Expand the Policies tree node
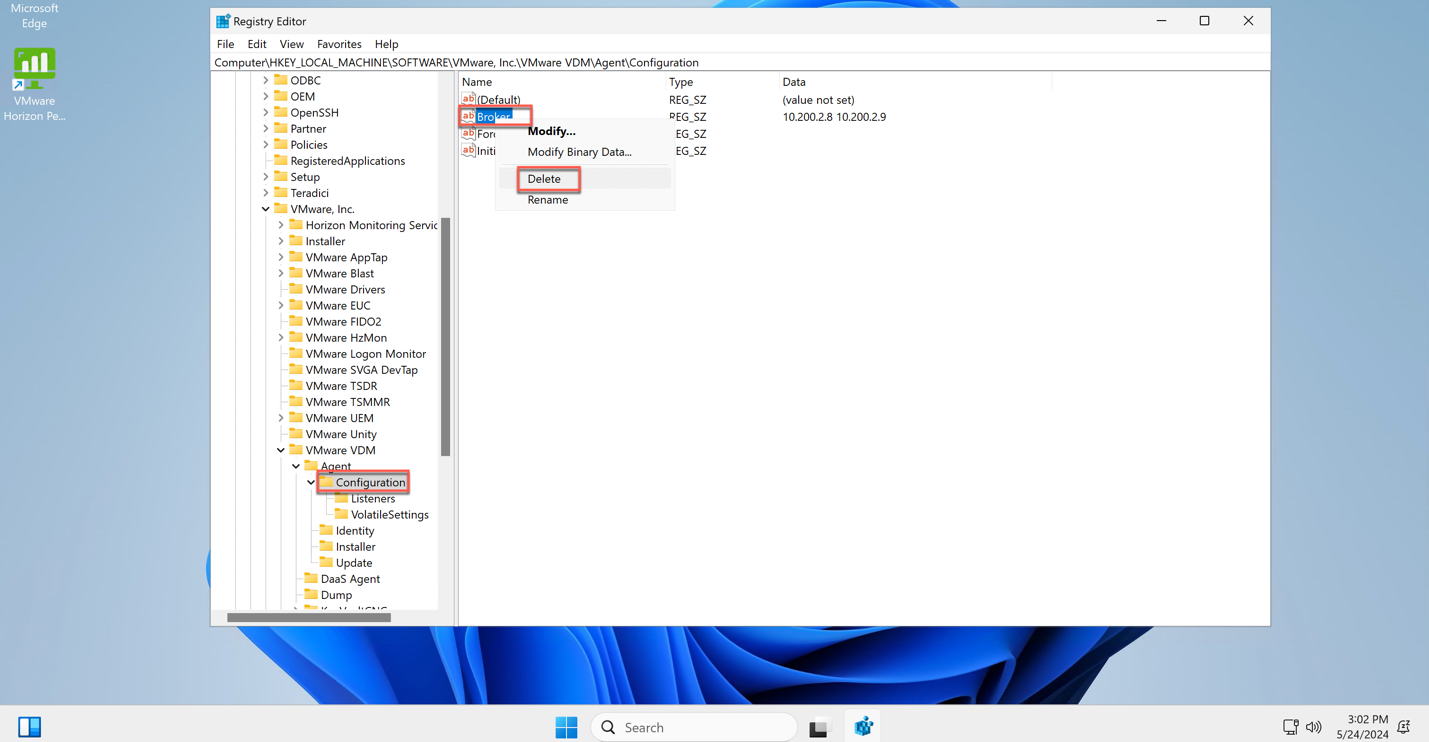This screenshot has width=1429, height=742. [266, 144]
